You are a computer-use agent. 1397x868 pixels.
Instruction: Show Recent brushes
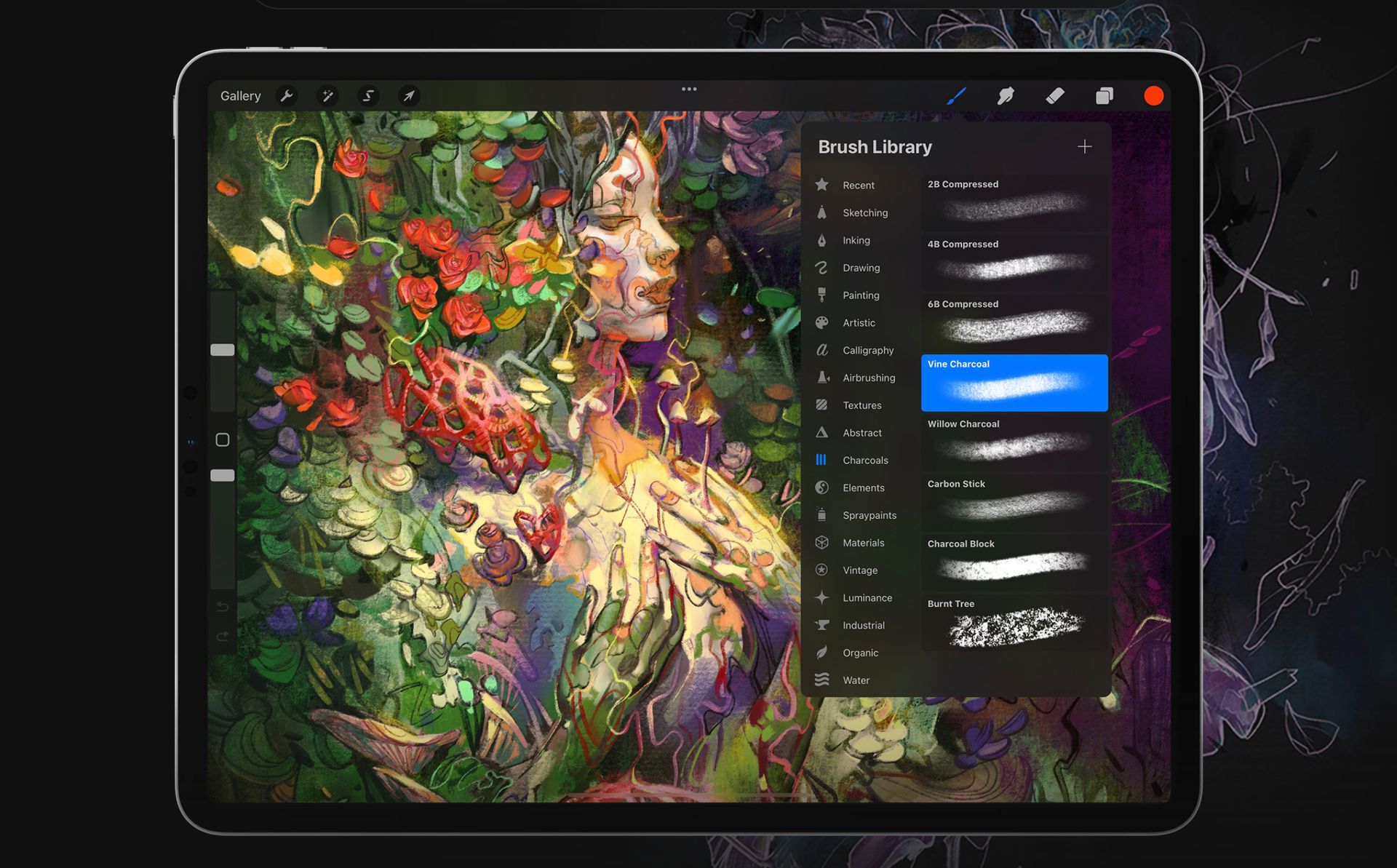[x=859, y=185]
